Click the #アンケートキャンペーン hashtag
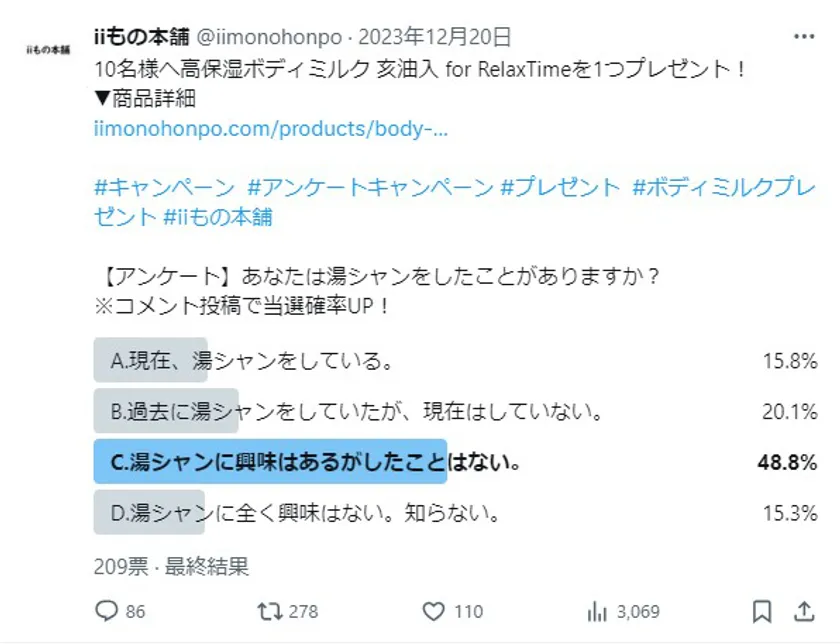This screenshot has width=840, height=644. (370, 188)
